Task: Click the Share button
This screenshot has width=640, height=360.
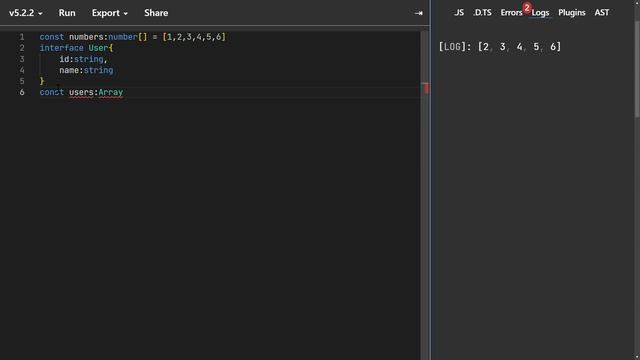Action: coord(156,13)
